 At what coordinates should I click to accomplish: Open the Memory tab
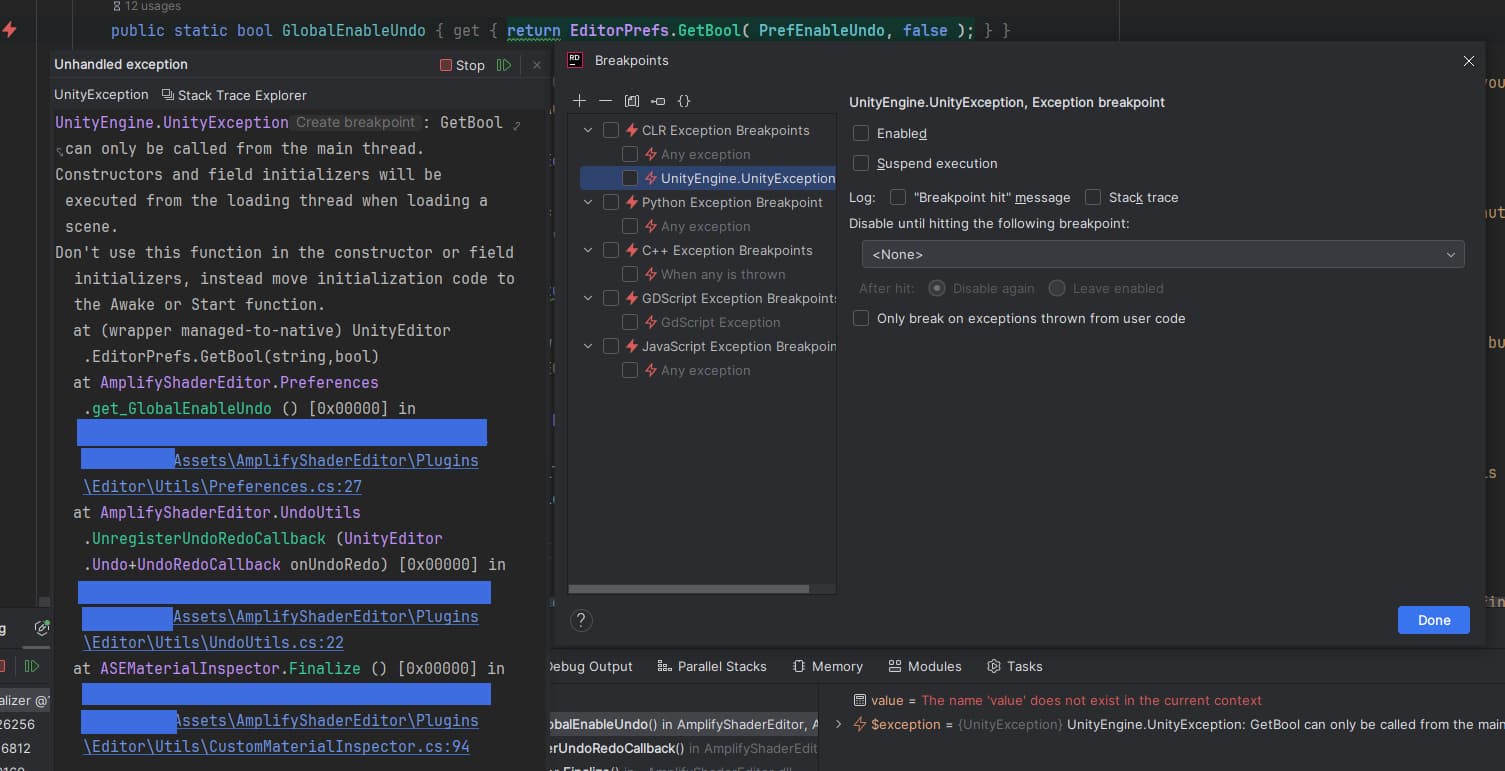click(827, 666)
